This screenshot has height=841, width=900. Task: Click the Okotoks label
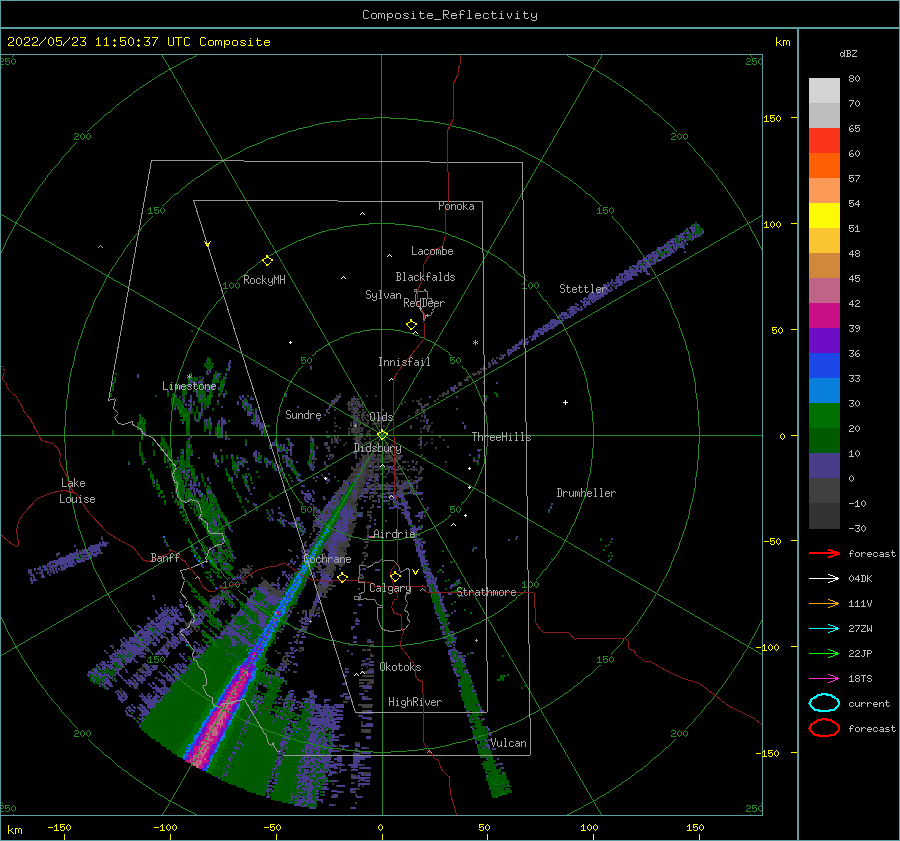[x=400, y=667]
